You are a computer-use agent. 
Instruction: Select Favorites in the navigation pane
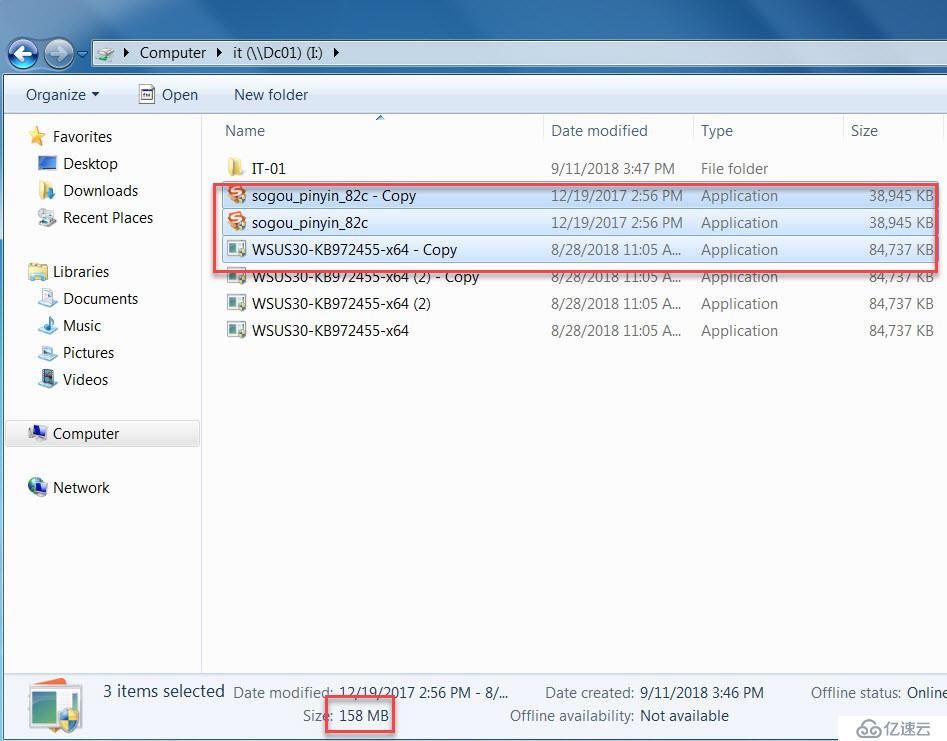[x=82, y=136]
